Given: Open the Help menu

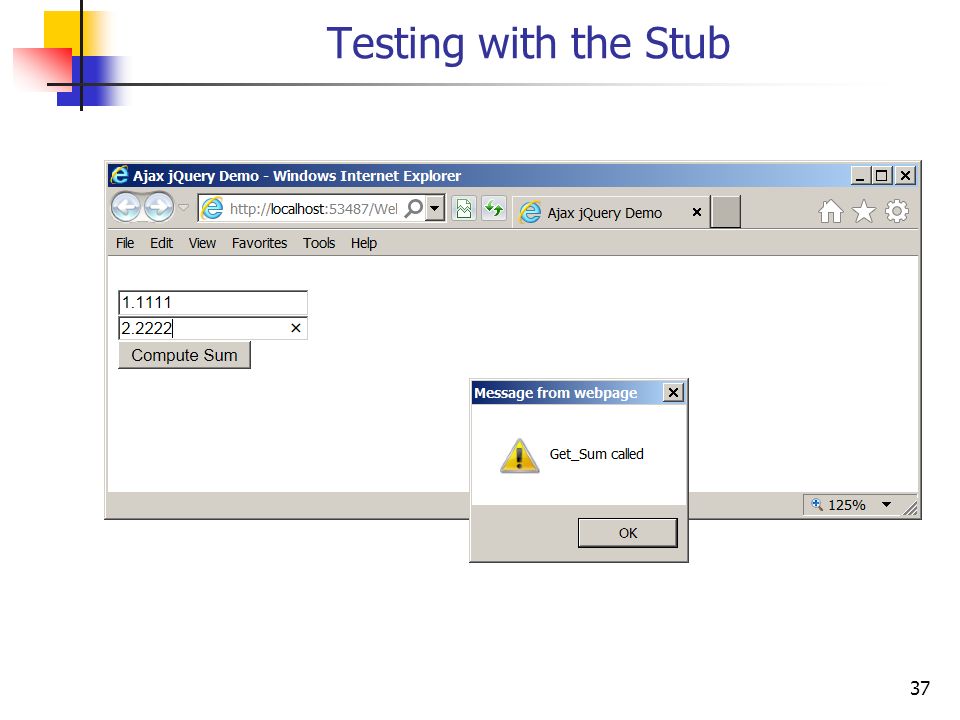Looking at the screenshot, I should pyautogui.click(x=364, y=243).
